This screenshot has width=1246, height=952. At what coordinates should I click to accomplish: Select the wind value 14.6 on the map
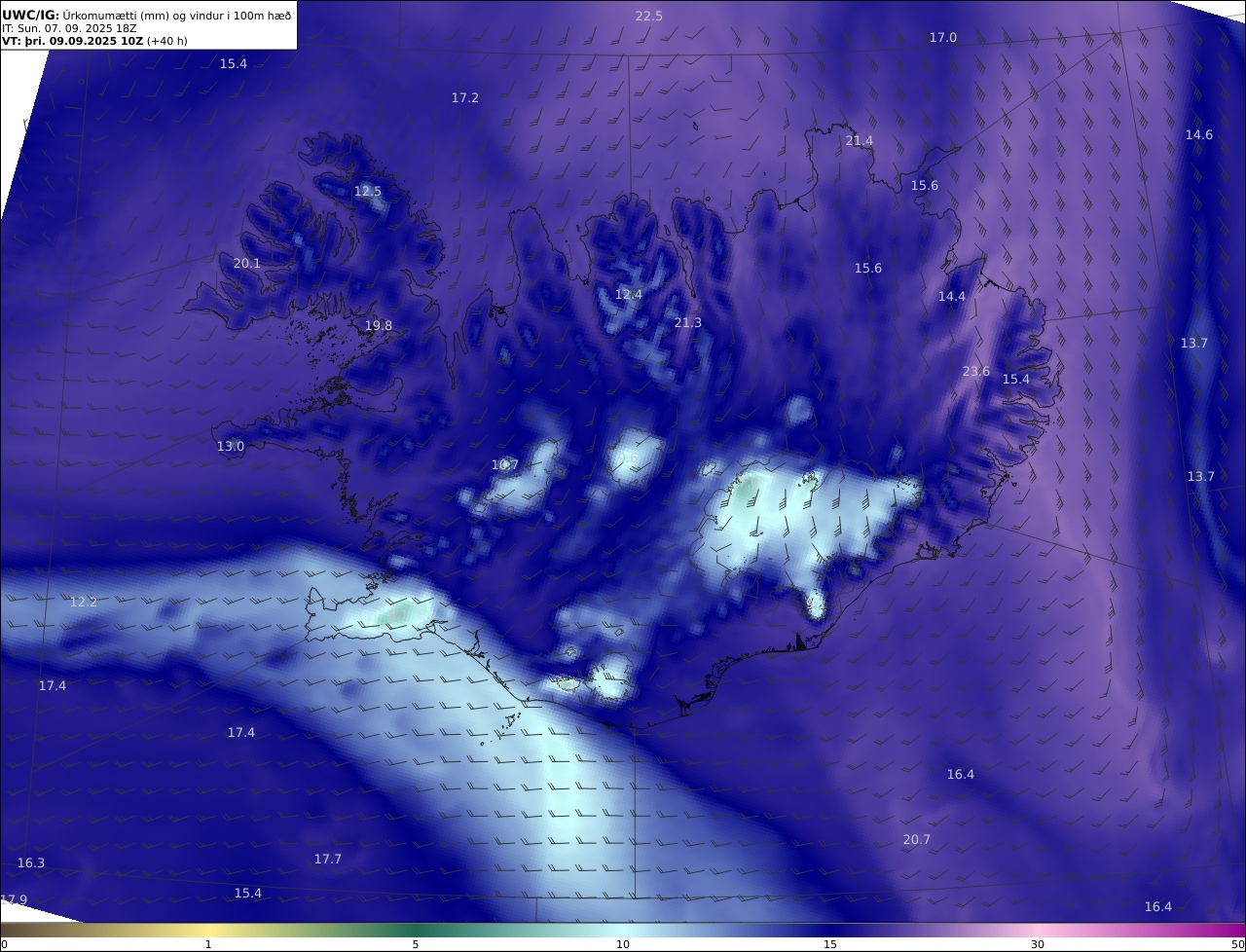pyautogui.click(x=1198, y=134)
